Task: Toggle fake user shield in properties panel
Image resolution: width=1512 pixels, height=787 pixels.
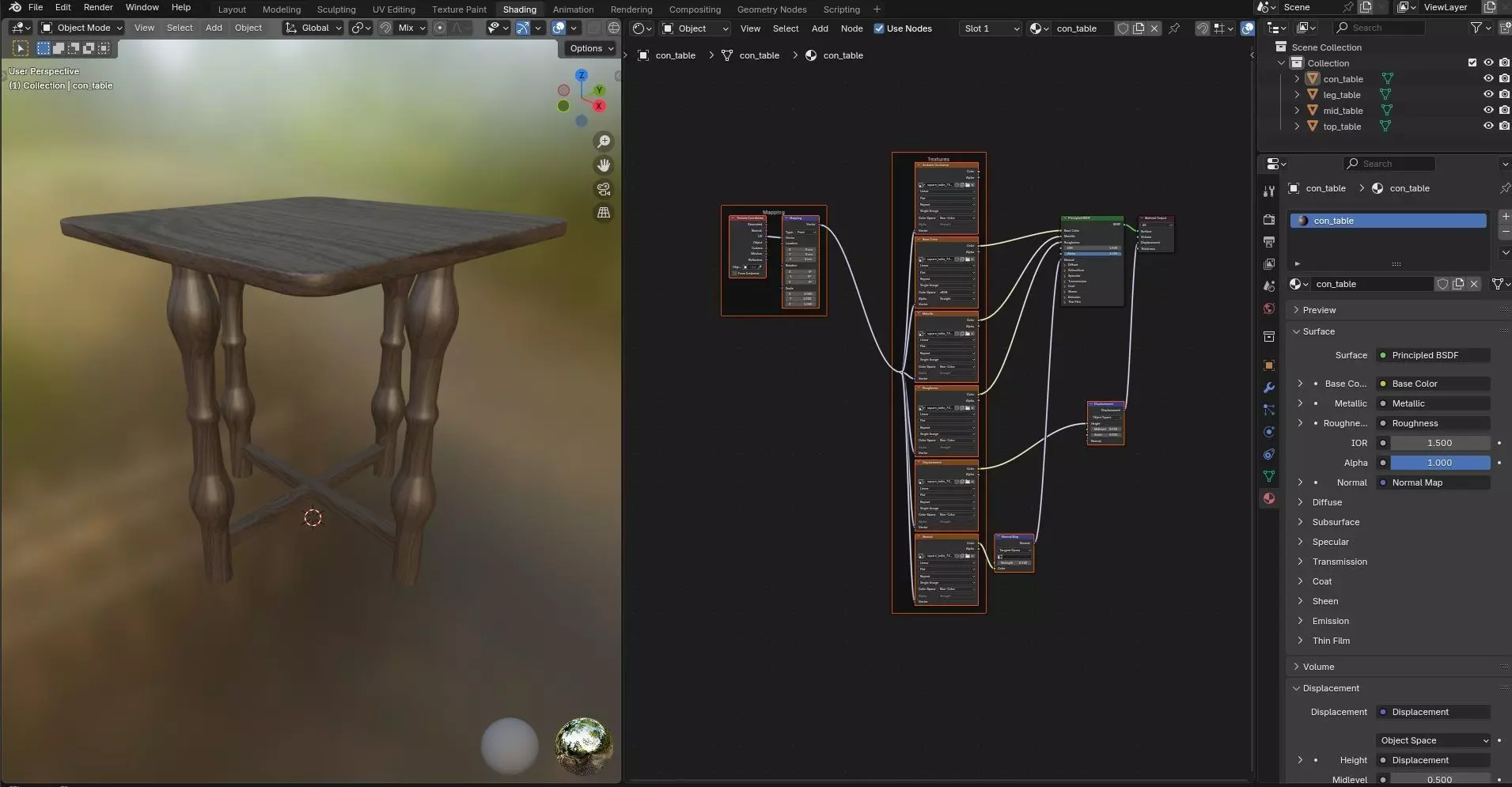Action: pos(1442,284)
